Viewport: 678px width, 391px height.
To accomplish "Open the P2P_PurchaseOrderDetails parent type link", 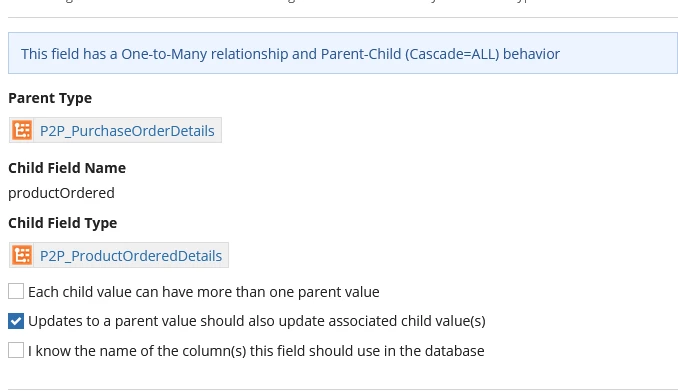I will click(x=127, y=131).
